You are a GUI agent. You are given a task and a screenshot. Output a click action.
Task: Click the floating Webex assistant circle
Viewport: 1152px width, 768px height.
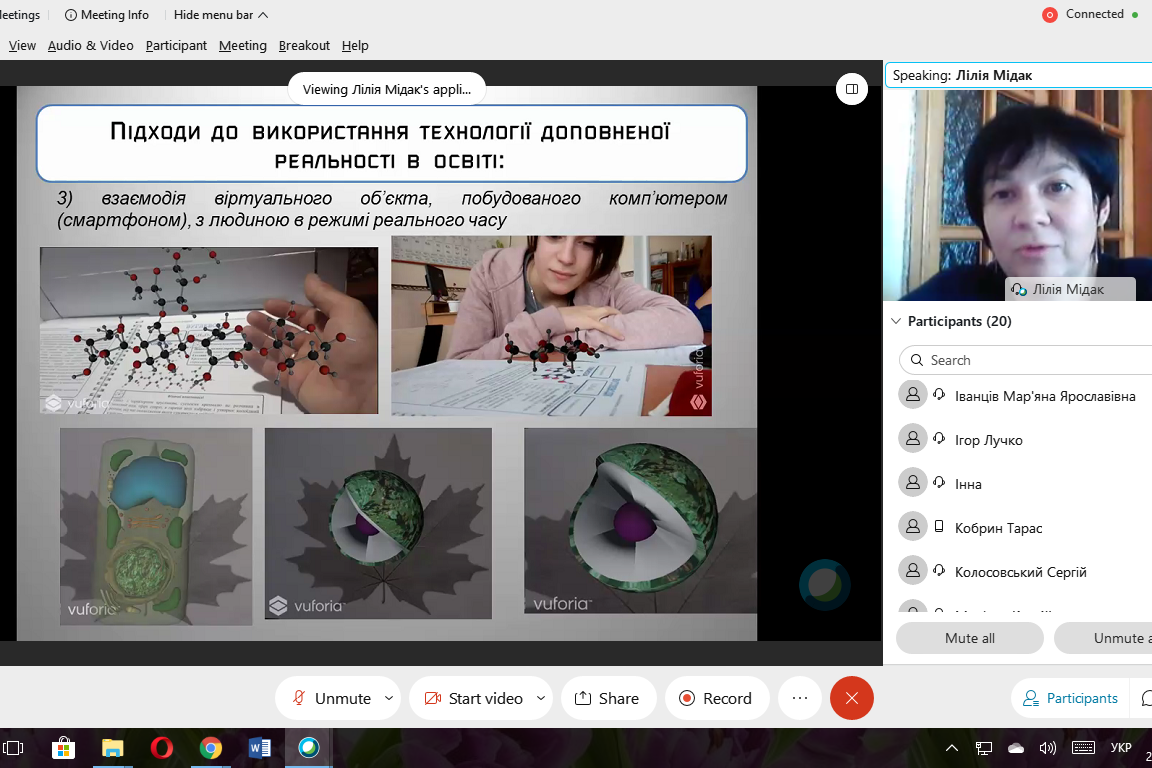coord(824,584)
